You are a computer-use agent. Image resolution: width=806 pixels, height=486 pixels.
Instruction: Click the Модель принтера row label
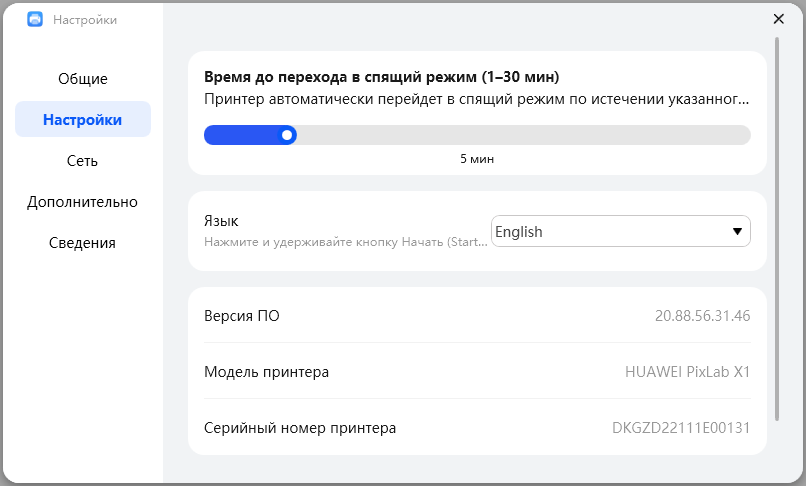(266, 372)
